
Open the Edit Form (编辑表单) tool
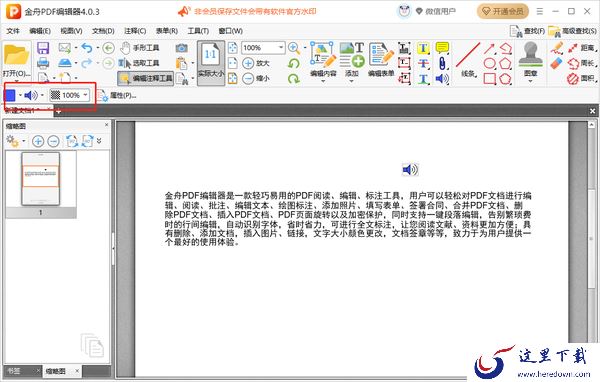[x=381, y=60]
